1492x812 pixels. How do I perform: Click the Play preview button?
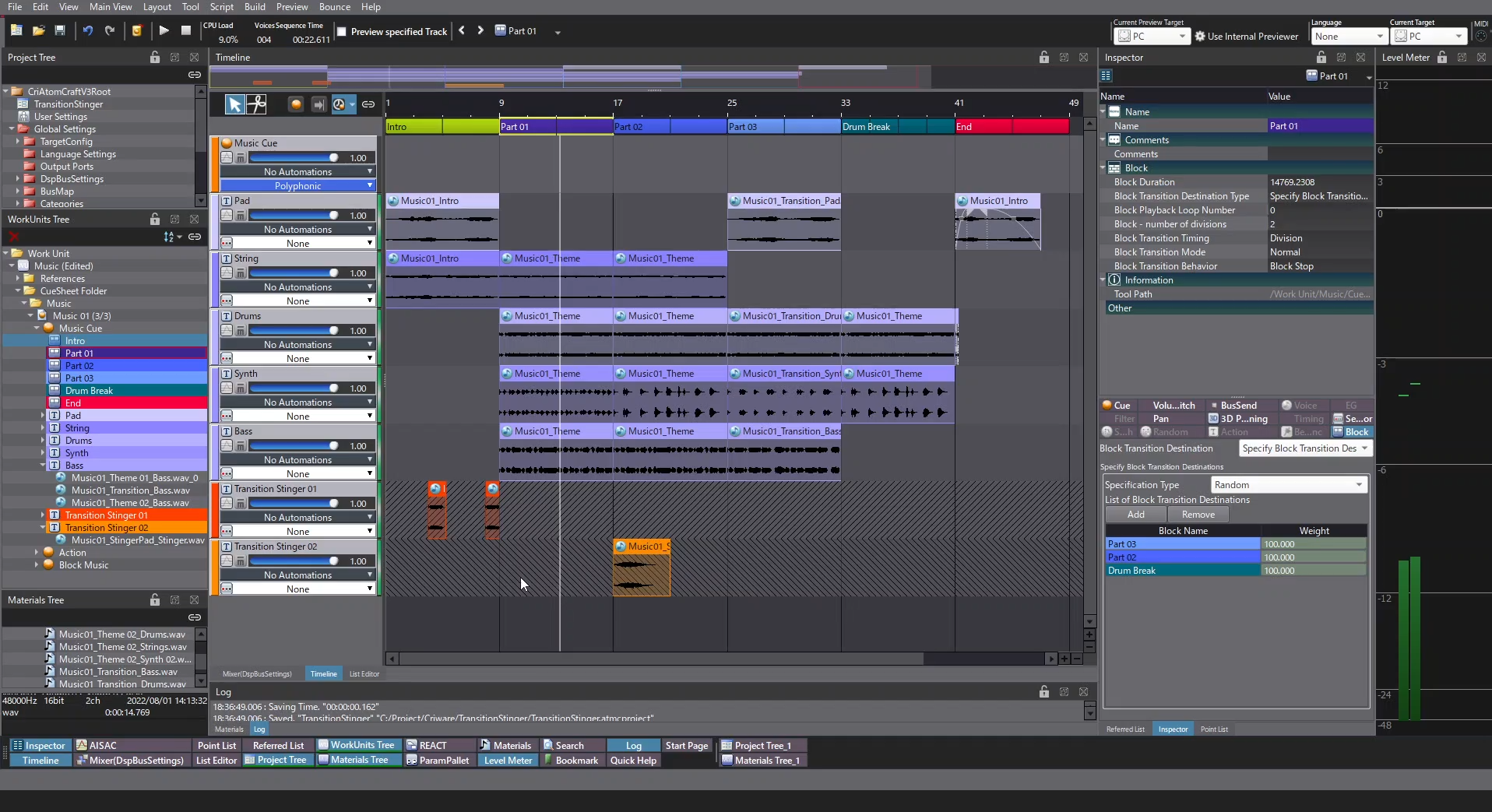[164, 30]
